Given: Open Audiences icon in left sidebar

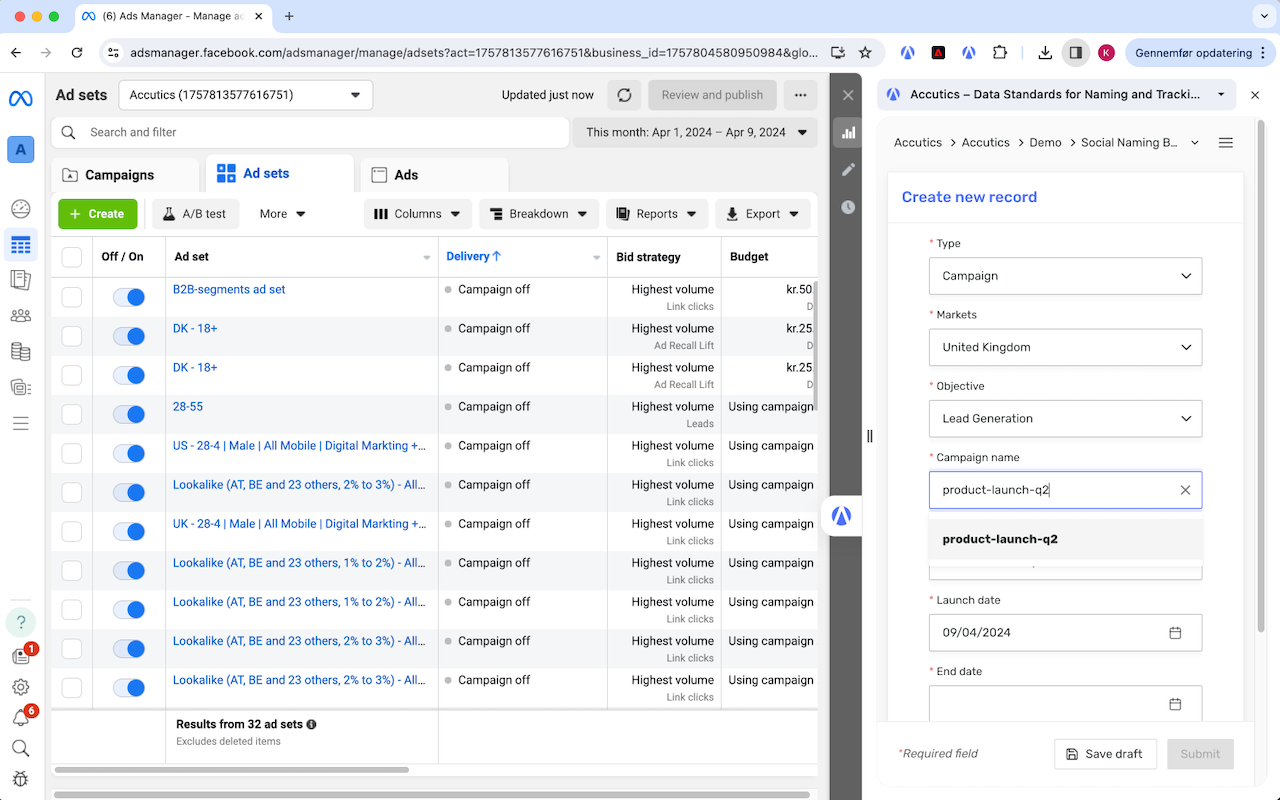Looking at the screenshot, I should [21, 316].
